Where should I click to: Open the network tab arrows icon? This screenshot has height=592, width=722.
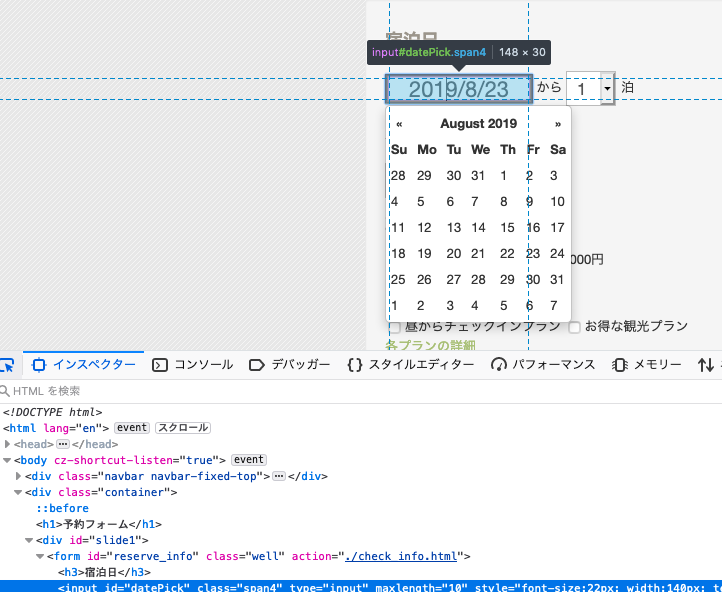click(x=705, y=365)
